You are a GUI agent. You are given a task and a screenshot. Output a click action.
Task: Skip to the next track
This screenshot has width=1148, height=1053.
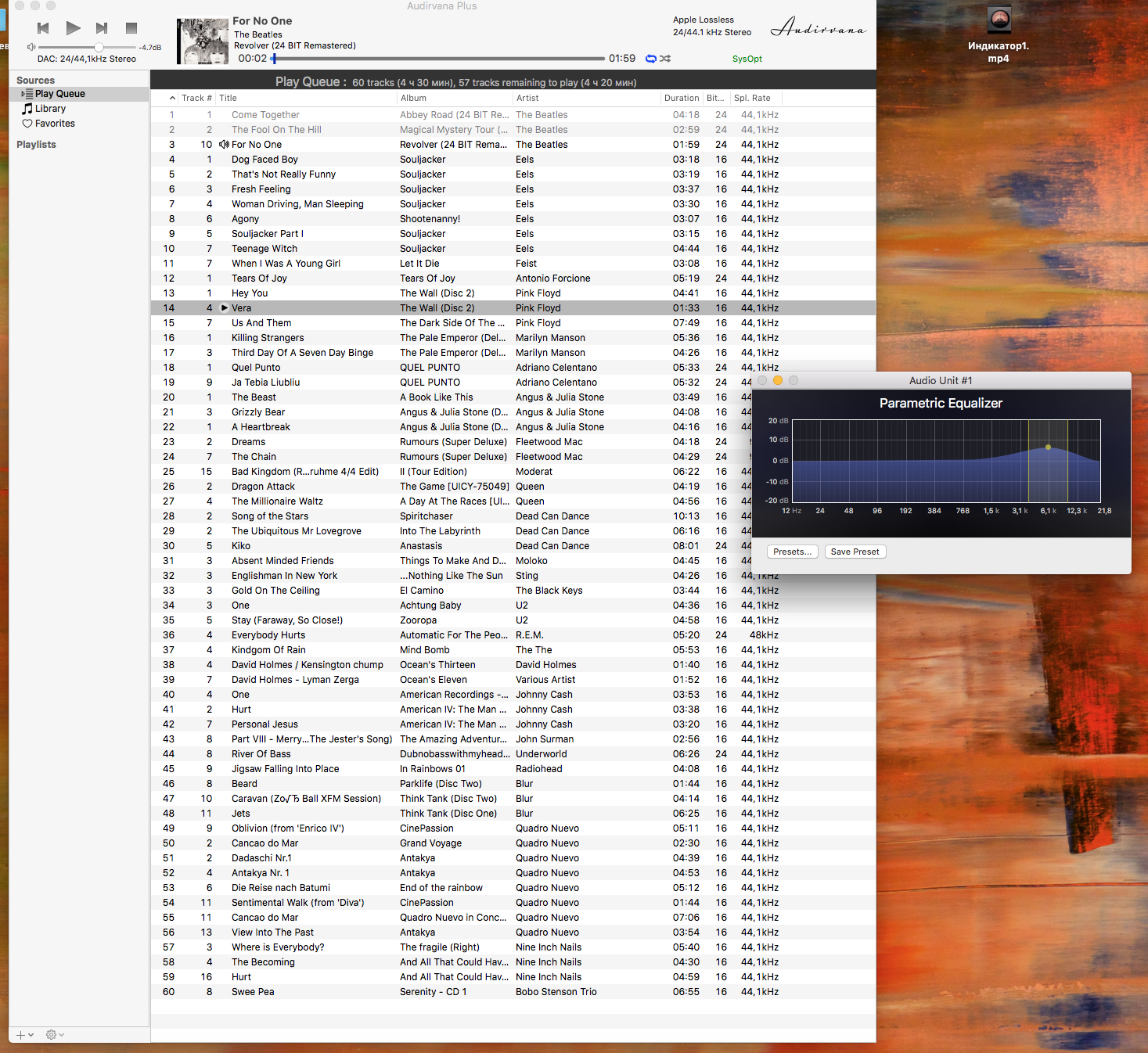[x=102, y=28]
